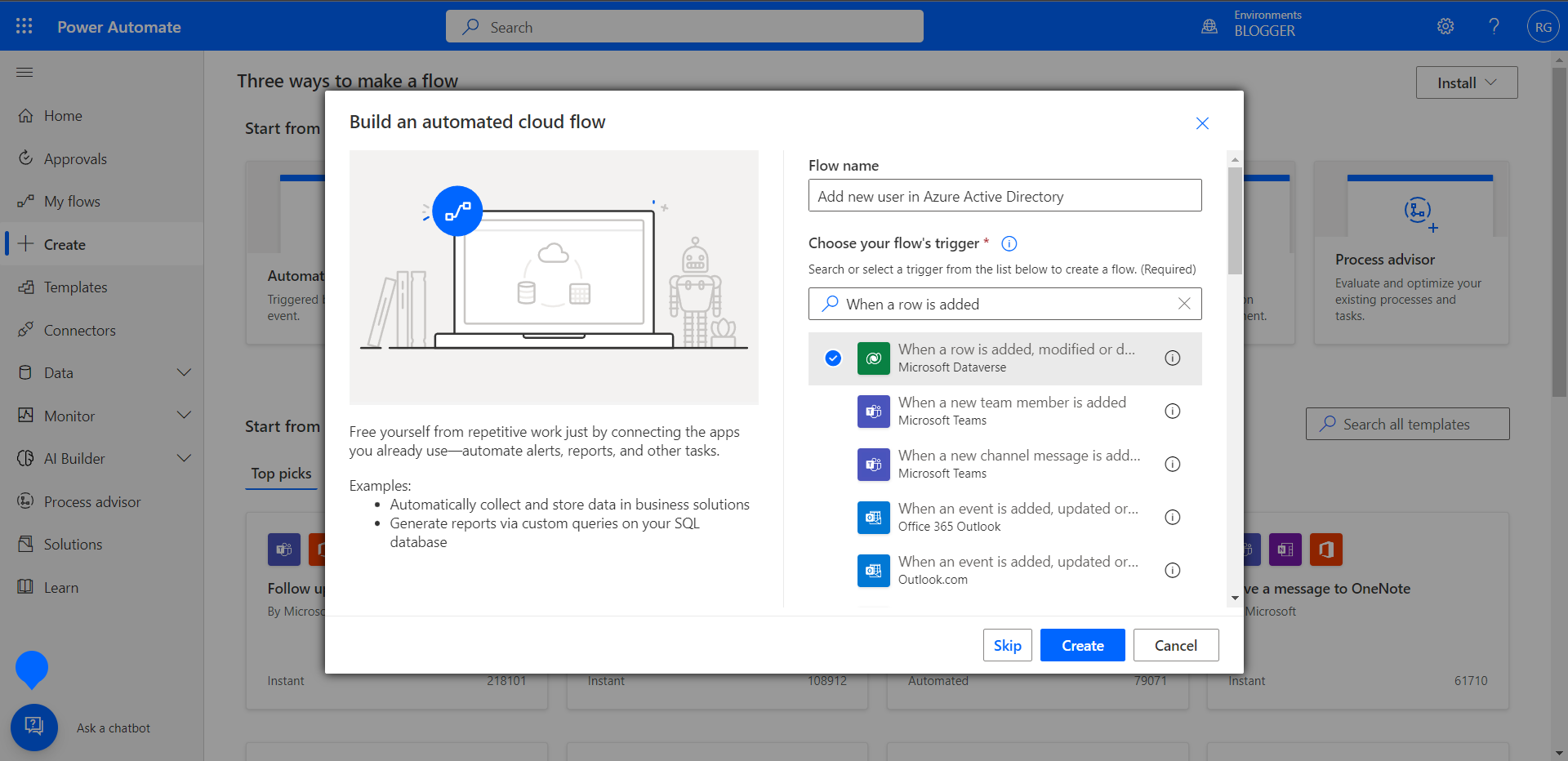Open the Help question mark icon
1568x761 pixels.
coord(1494,26)
